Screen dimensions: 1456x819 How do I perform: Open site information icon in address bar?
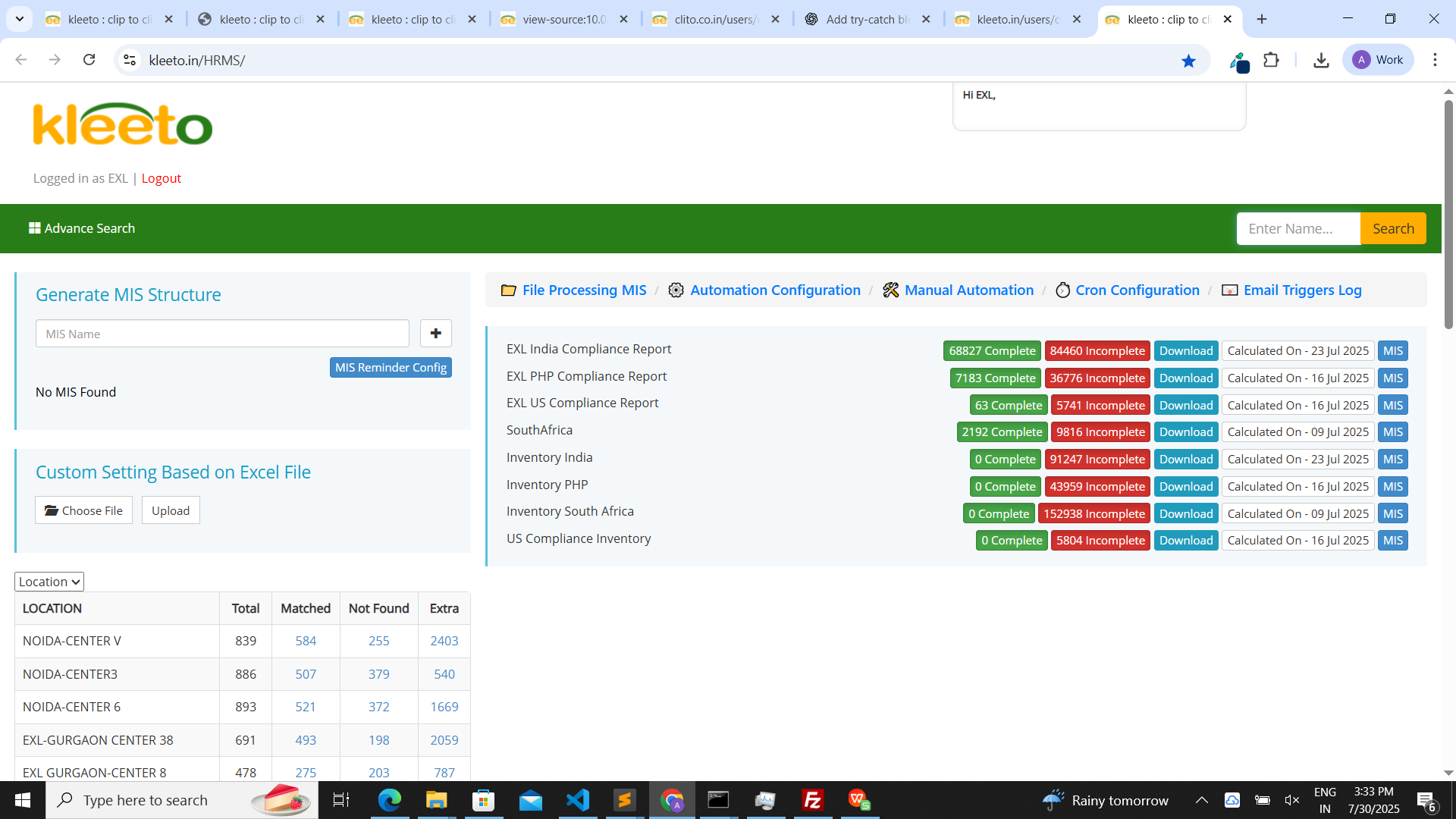point(130,60)
